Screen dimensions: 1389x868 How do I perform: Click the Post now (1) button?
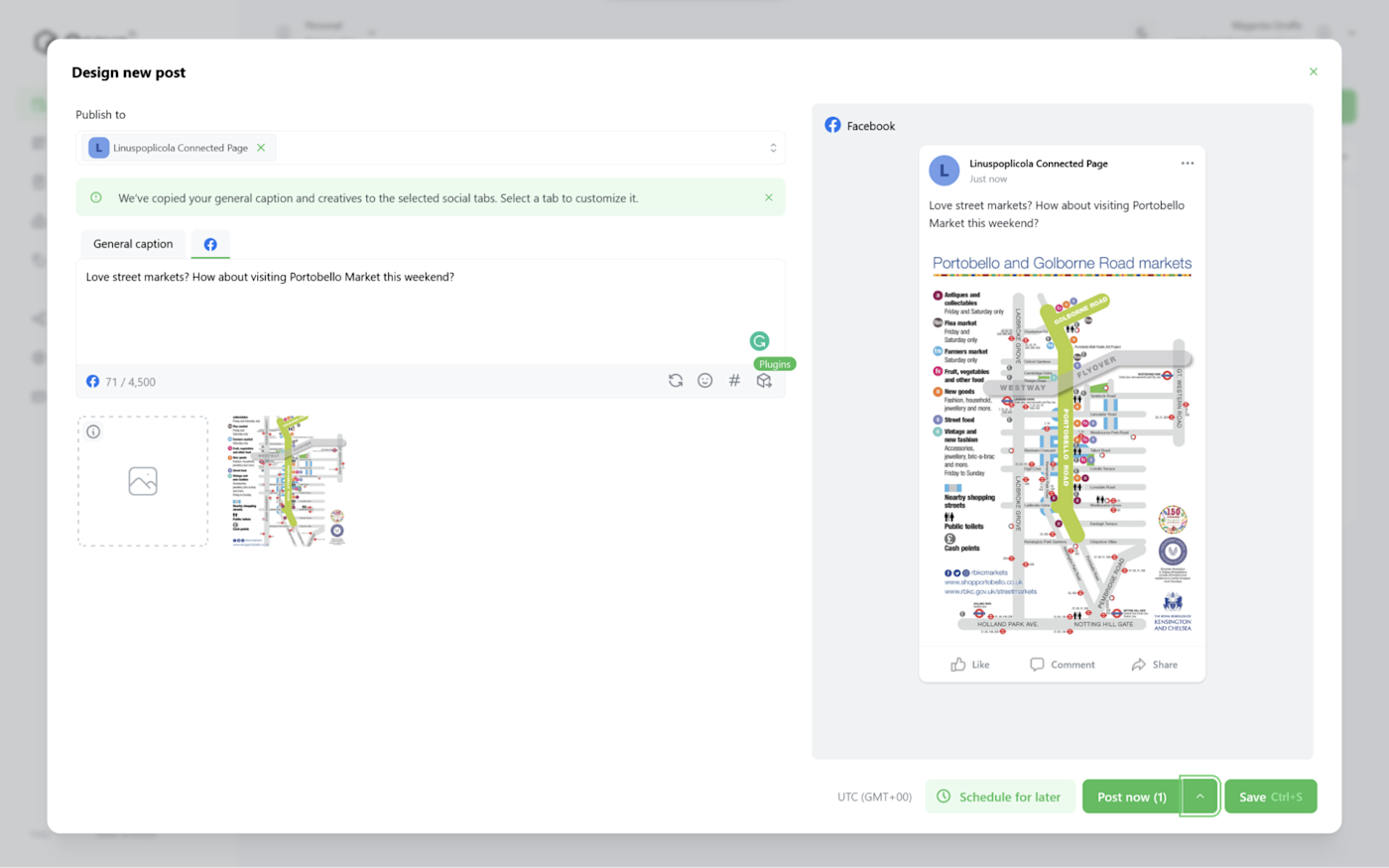click(1131, 797)
